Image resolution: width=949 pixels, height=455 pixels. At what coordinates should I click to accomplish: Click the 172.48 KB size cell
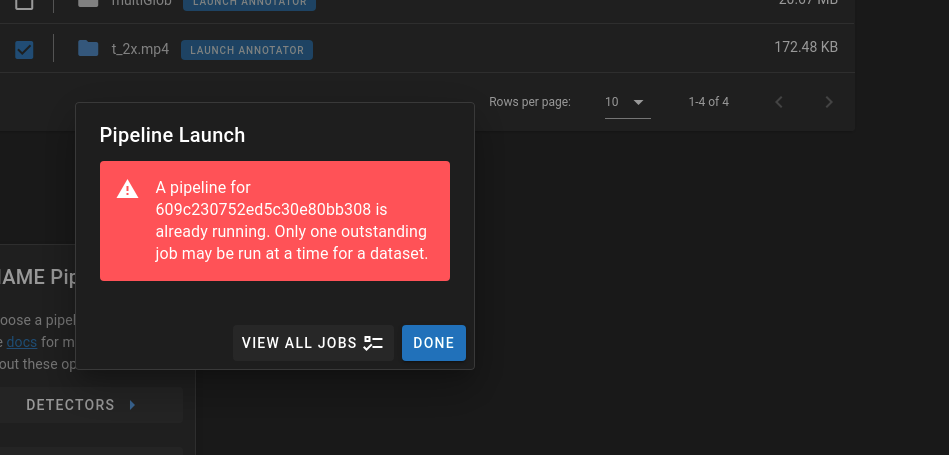coord(806,47)
